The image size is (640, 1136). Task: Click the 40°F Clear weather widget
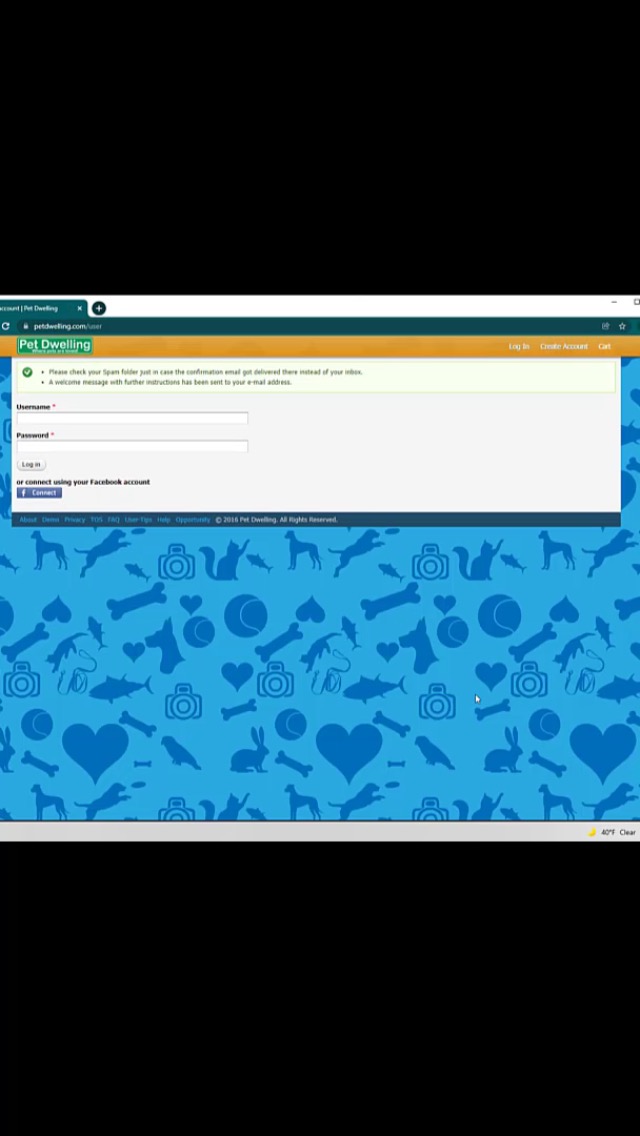point(611,832)
